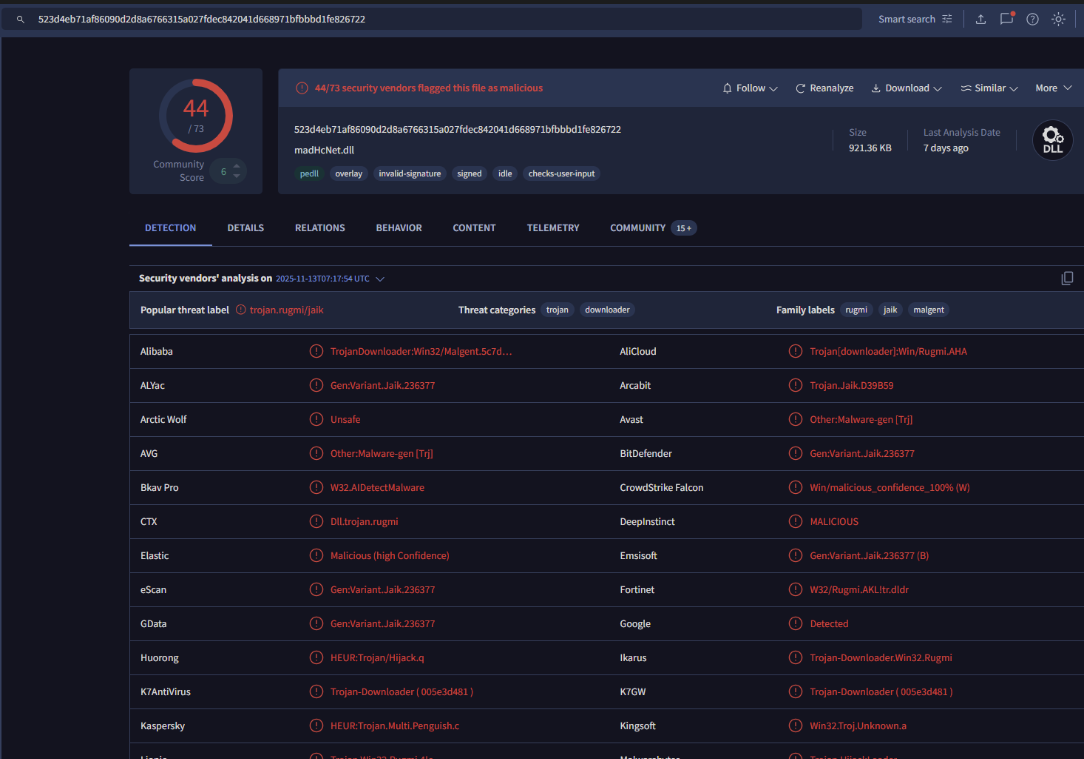Open the notifications chat bubble icon
This screenshot has width=1084, height=759.
point(1006,19)
